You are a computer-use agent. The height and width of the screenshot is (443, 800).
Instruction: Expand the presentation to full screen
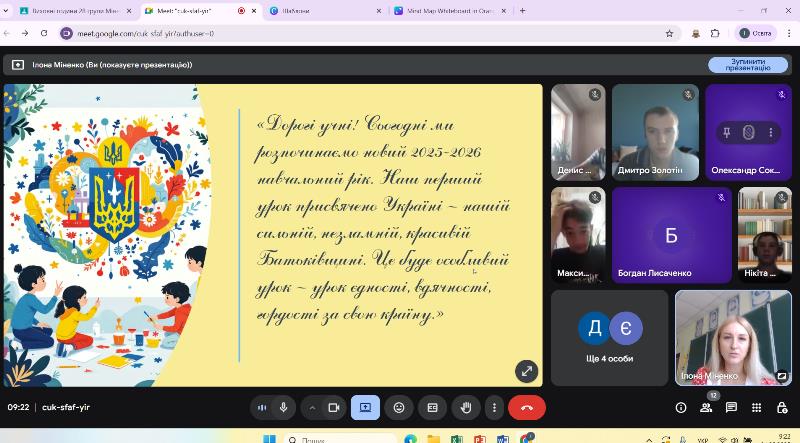coord(526,371)
